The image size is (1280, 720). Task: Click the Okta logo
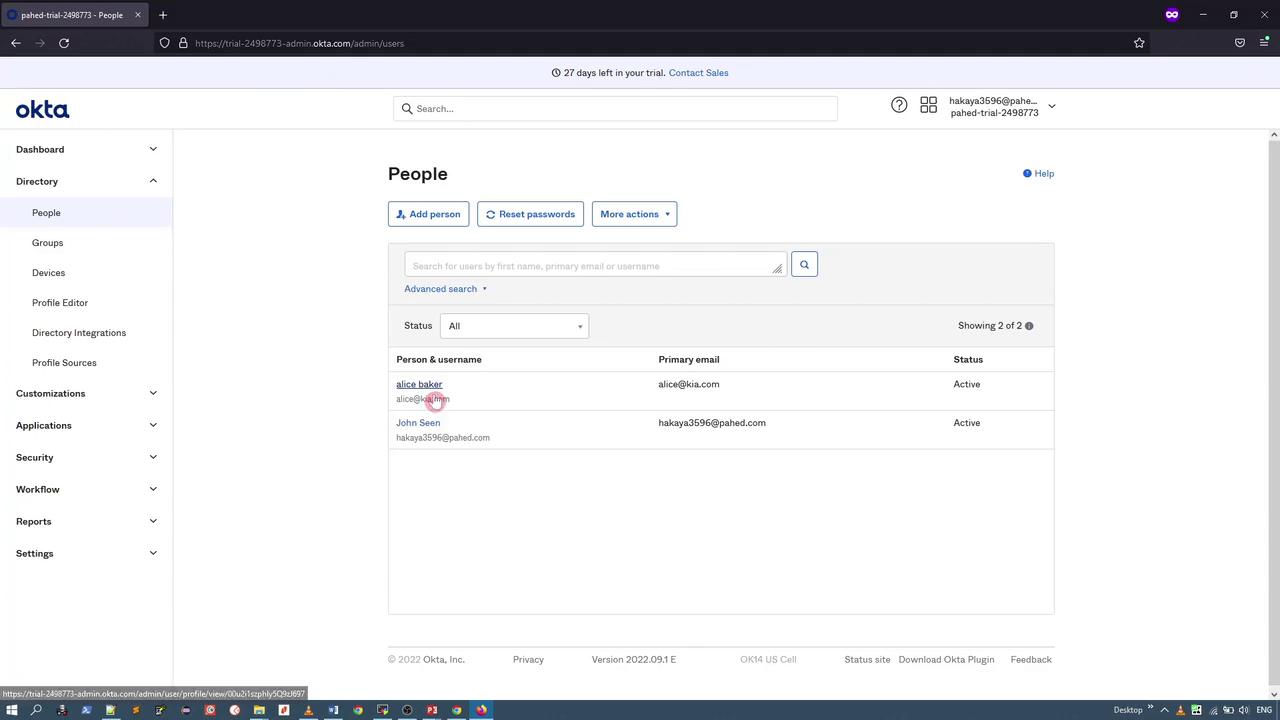tap(42, 110)
